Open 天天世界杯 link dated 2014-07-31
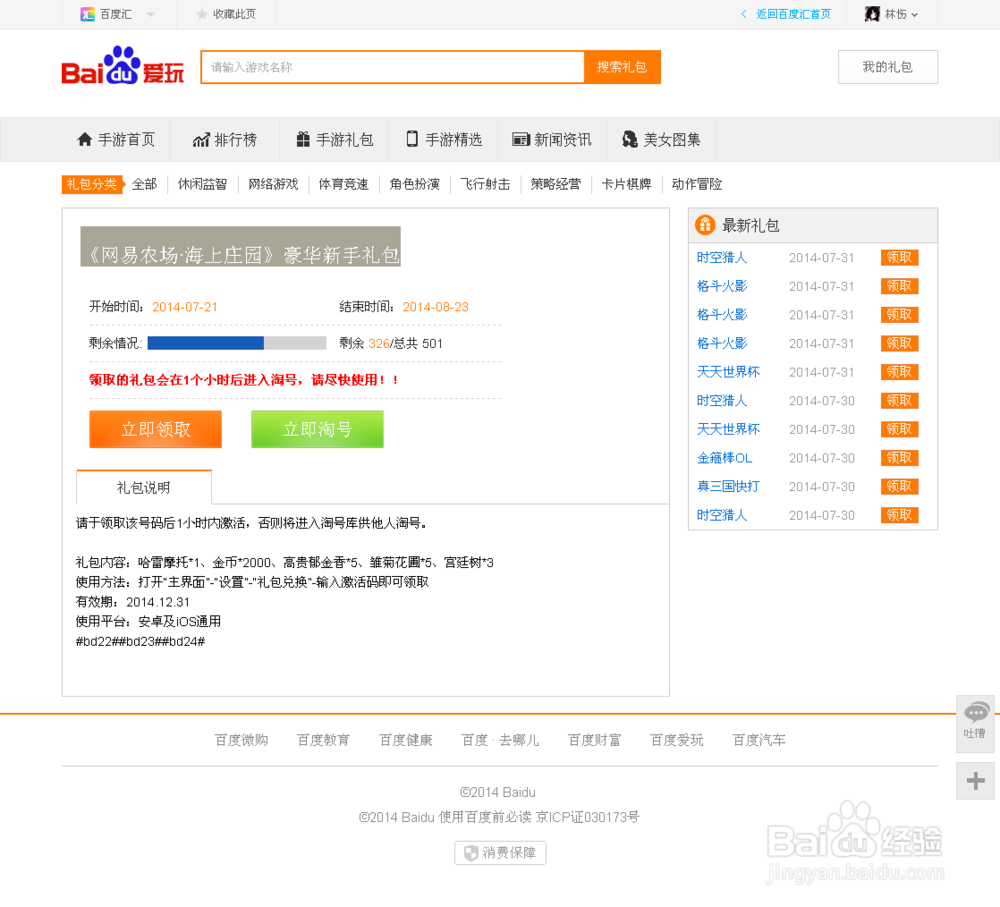This screenshot has width=1000, height=907. pyautogui.click(x=728, y=372)
